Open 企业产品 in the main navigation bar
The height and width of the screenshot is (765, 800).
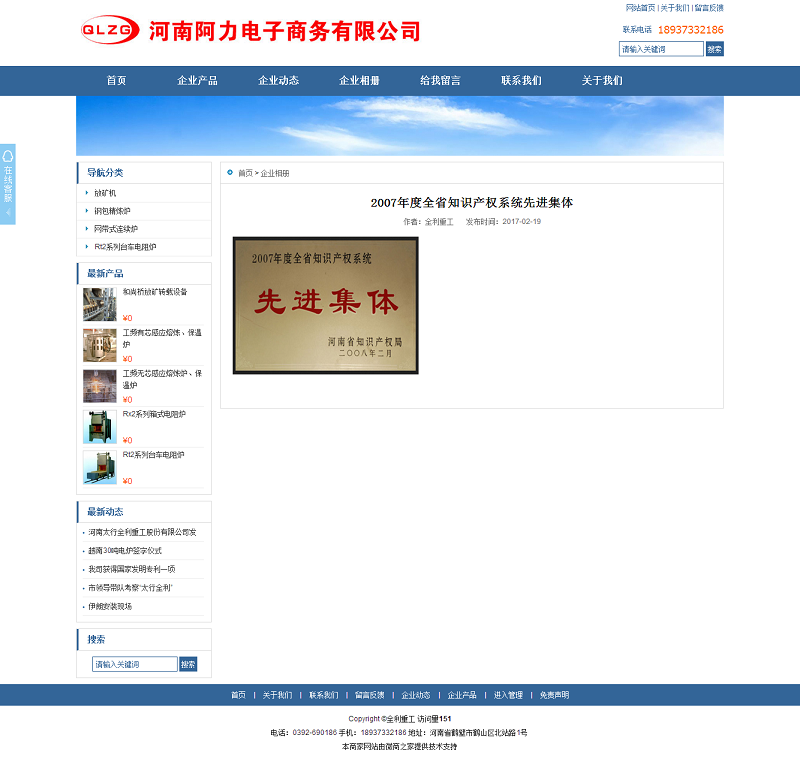[x=197, y=81]
